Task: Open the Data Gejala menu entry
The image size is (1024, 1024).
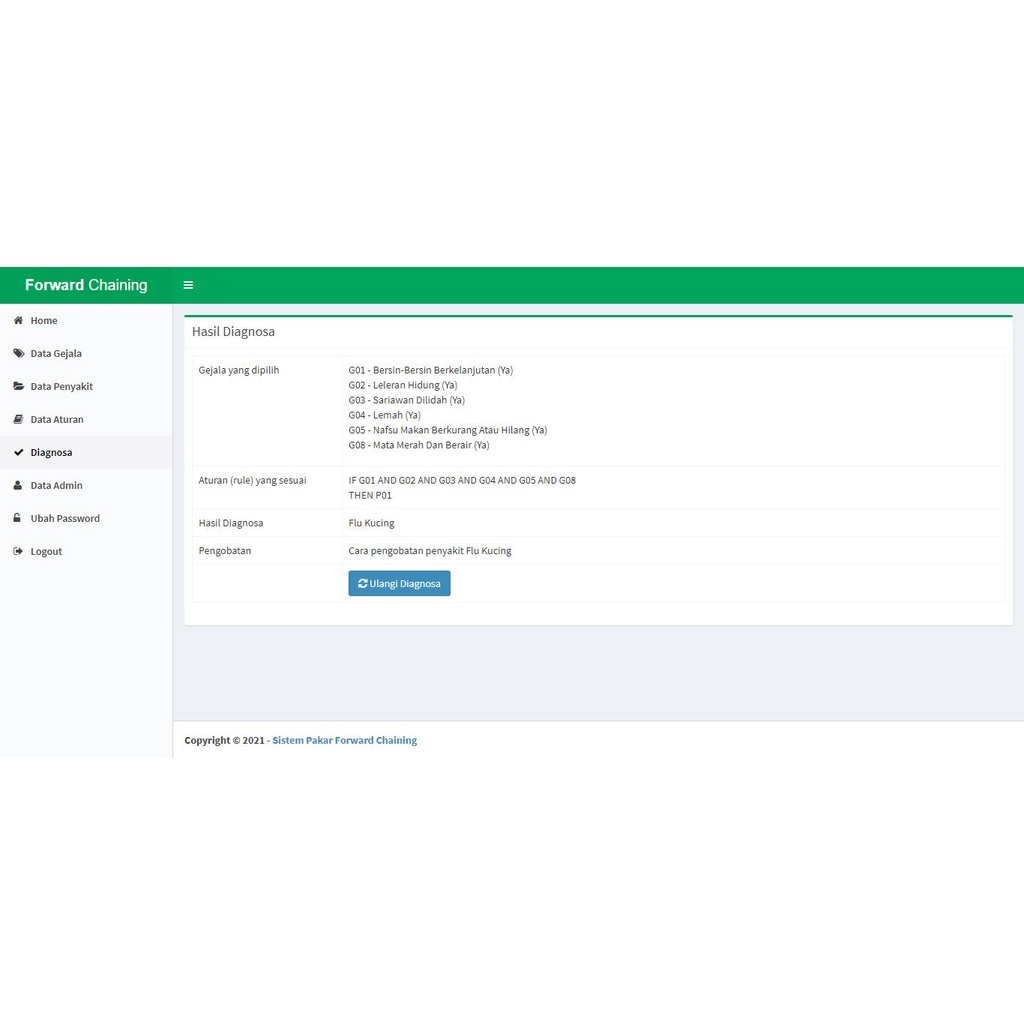Action: [56, 353]
